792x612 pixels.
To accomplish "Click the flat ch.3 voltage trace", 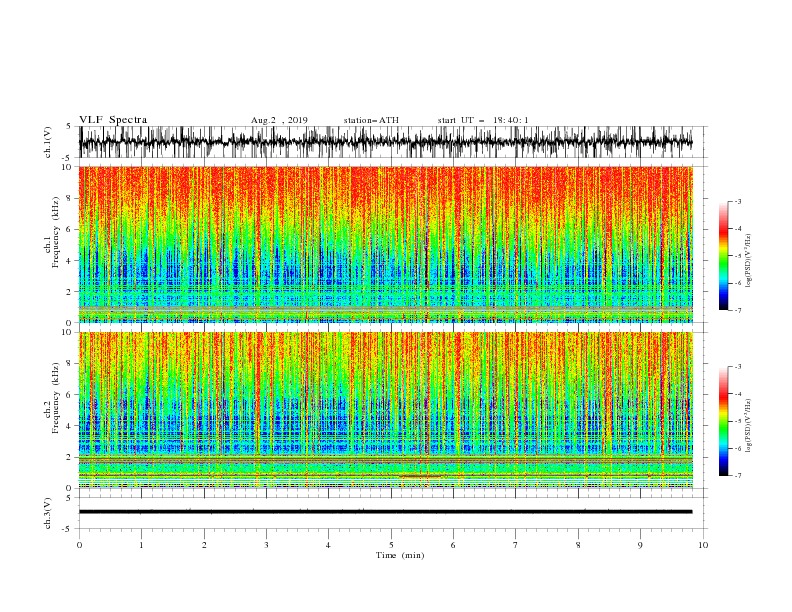I will [385, 512].
